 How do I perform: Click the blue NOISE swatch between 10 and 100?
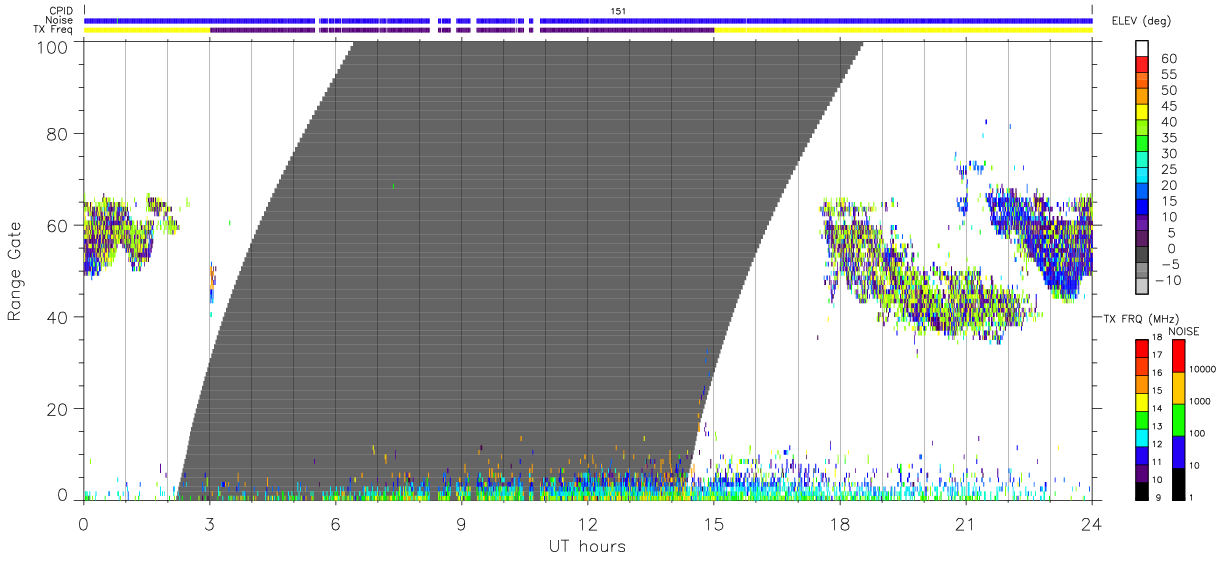pyautogui.click(x=1178, y=451)
